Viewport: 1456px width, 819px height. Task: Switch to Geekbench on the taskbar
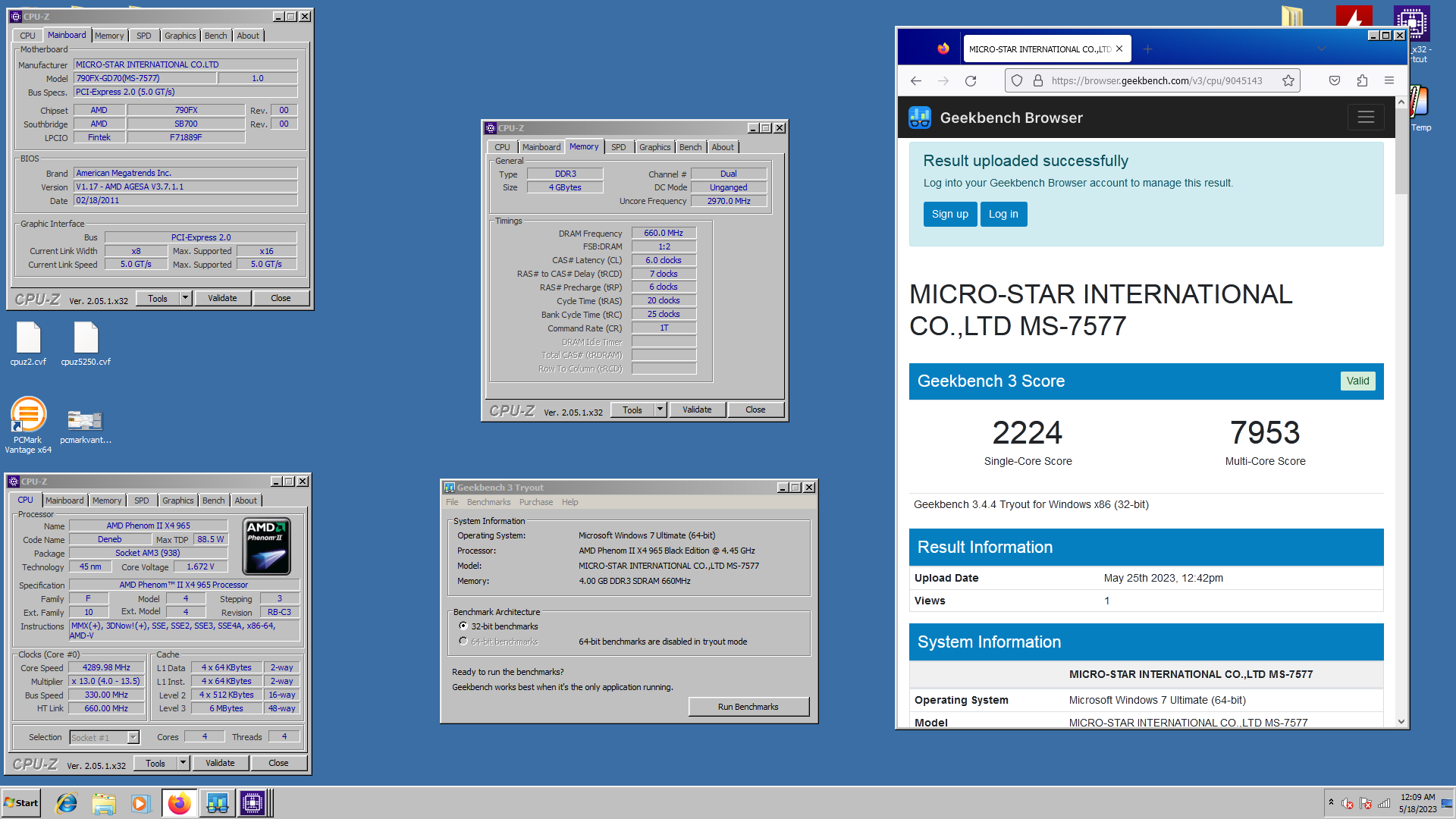pyautogui.click(x=217, y=803)
